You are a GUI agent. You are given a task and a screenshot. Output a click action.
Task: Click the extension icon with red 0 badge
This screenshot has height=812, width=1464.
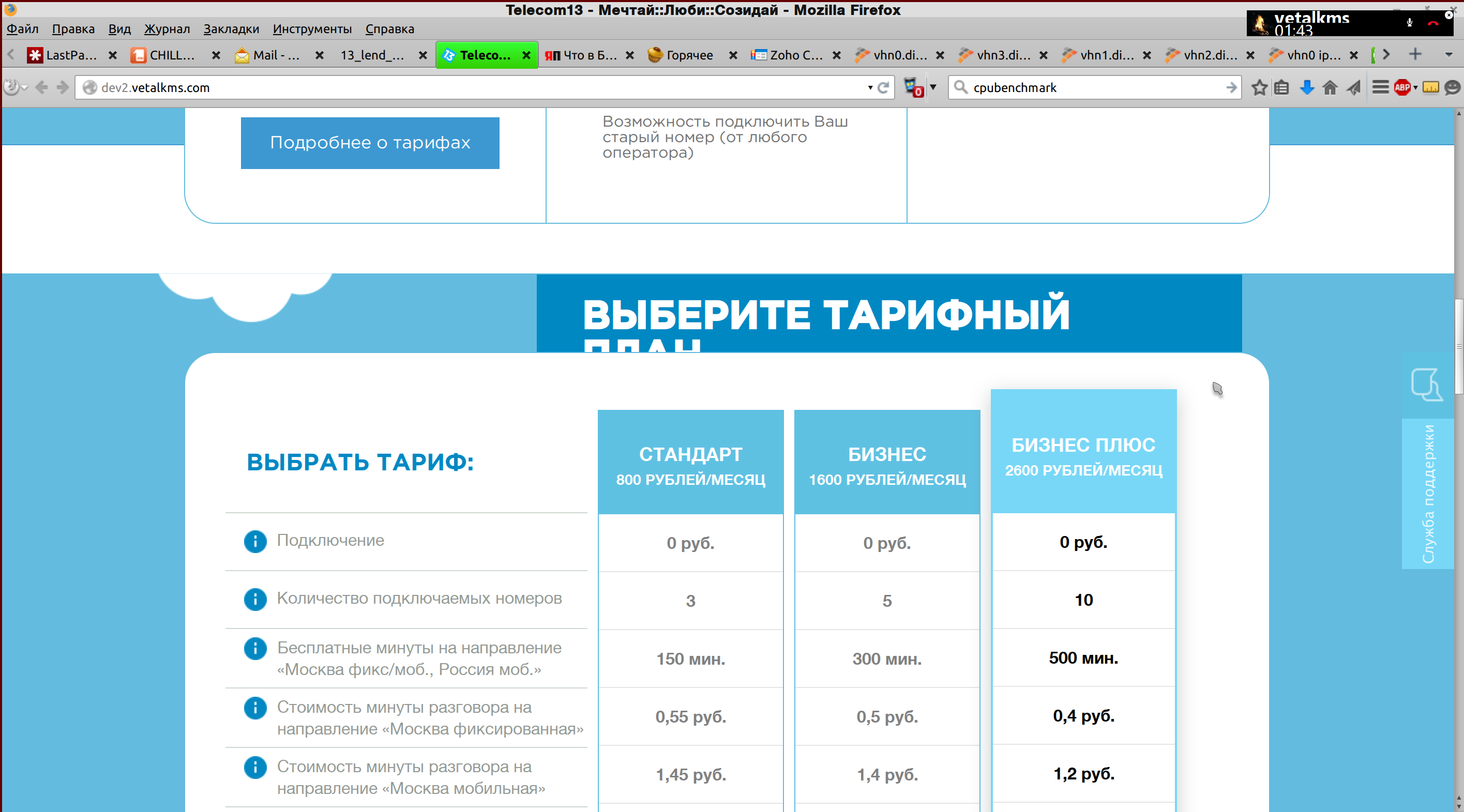tap(913, 87)
